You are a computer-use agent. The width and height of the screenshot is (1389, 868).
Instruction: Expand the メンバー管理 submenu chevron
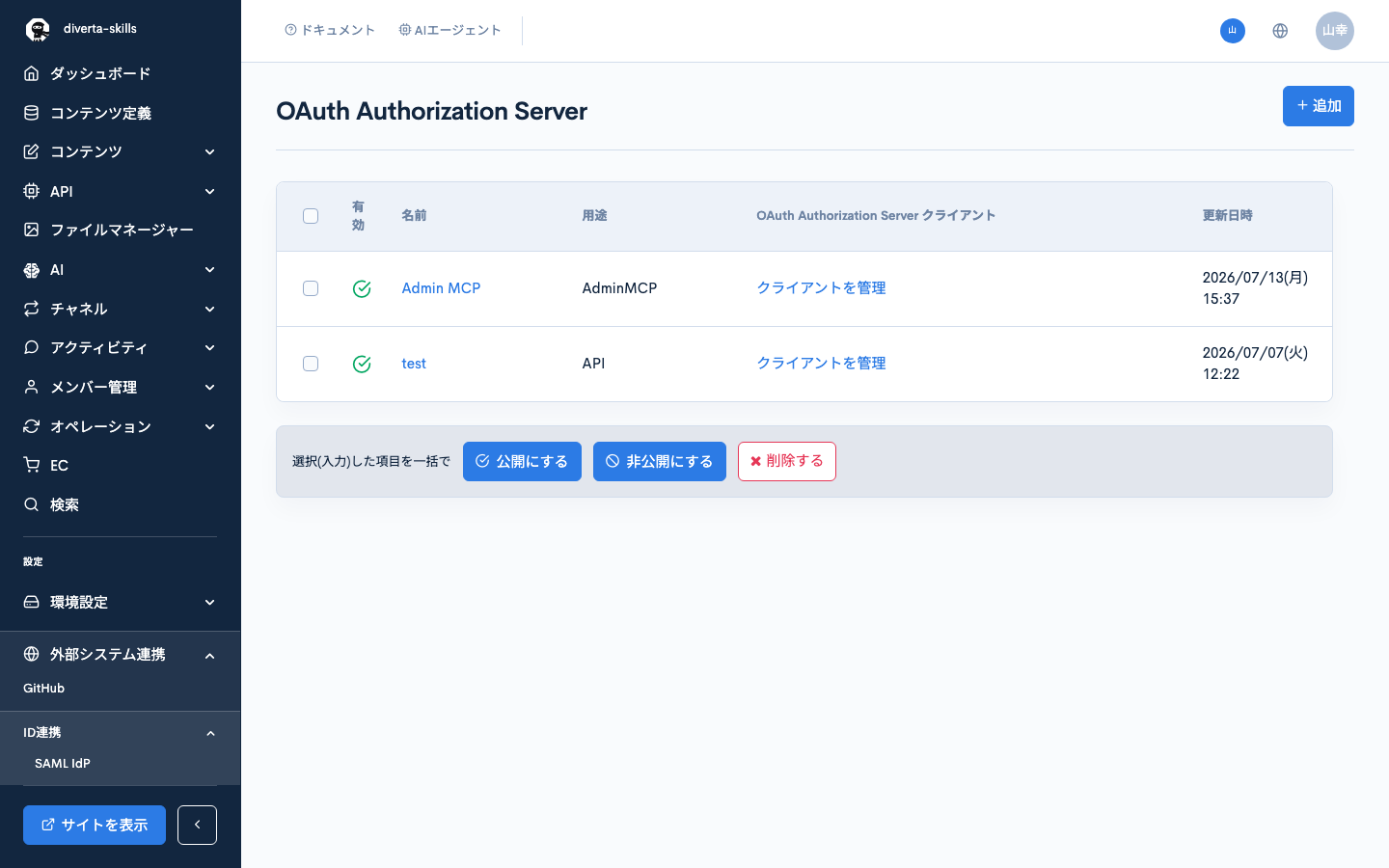click(210, 387)
